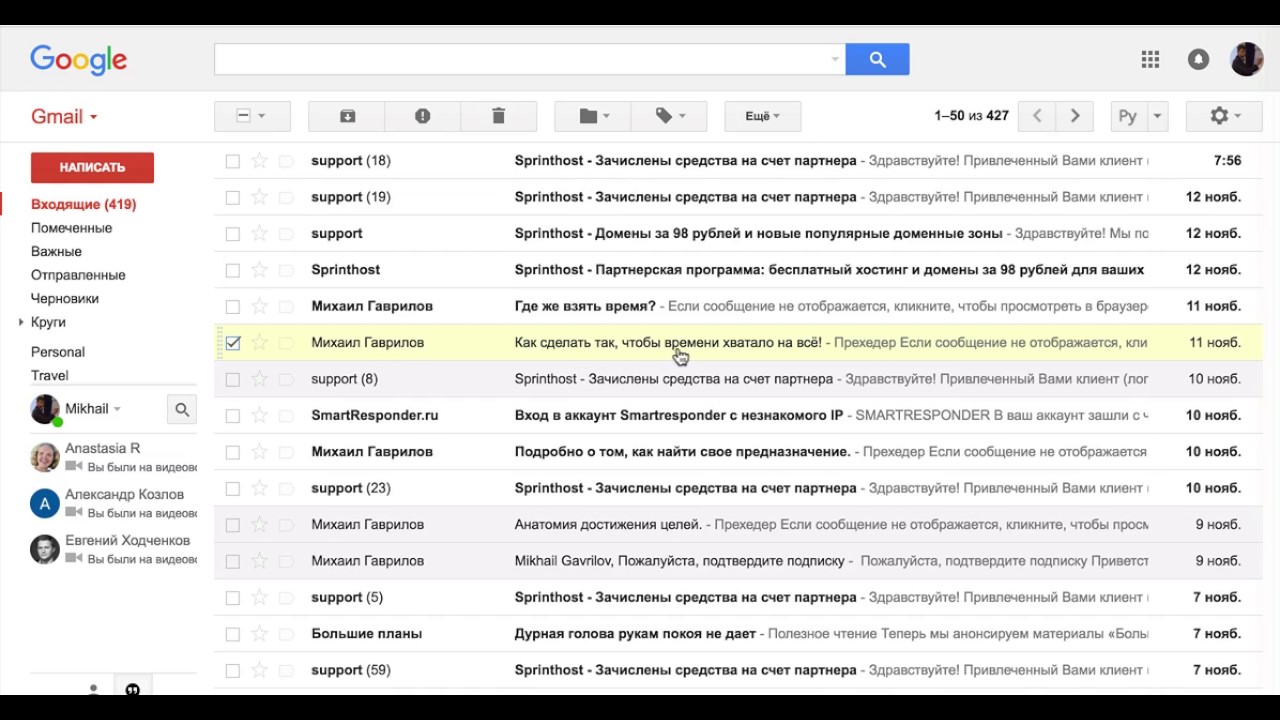Go to the next page of messages
The height and width of the screenshot is (720, 1280).
coord(1075,116)
